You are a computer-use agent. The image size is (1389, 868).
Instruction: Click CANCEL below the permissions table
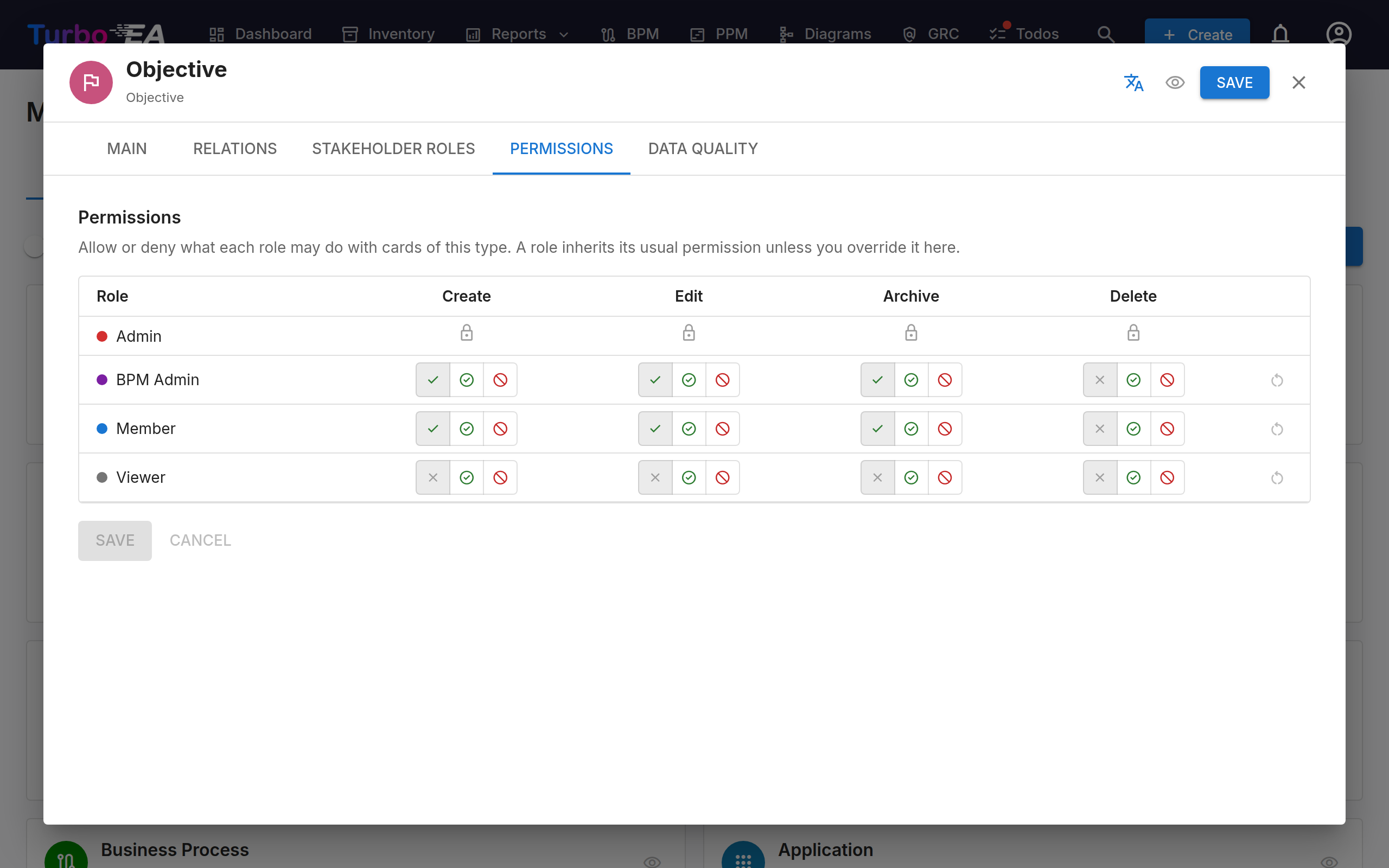(x=200, y=541)
